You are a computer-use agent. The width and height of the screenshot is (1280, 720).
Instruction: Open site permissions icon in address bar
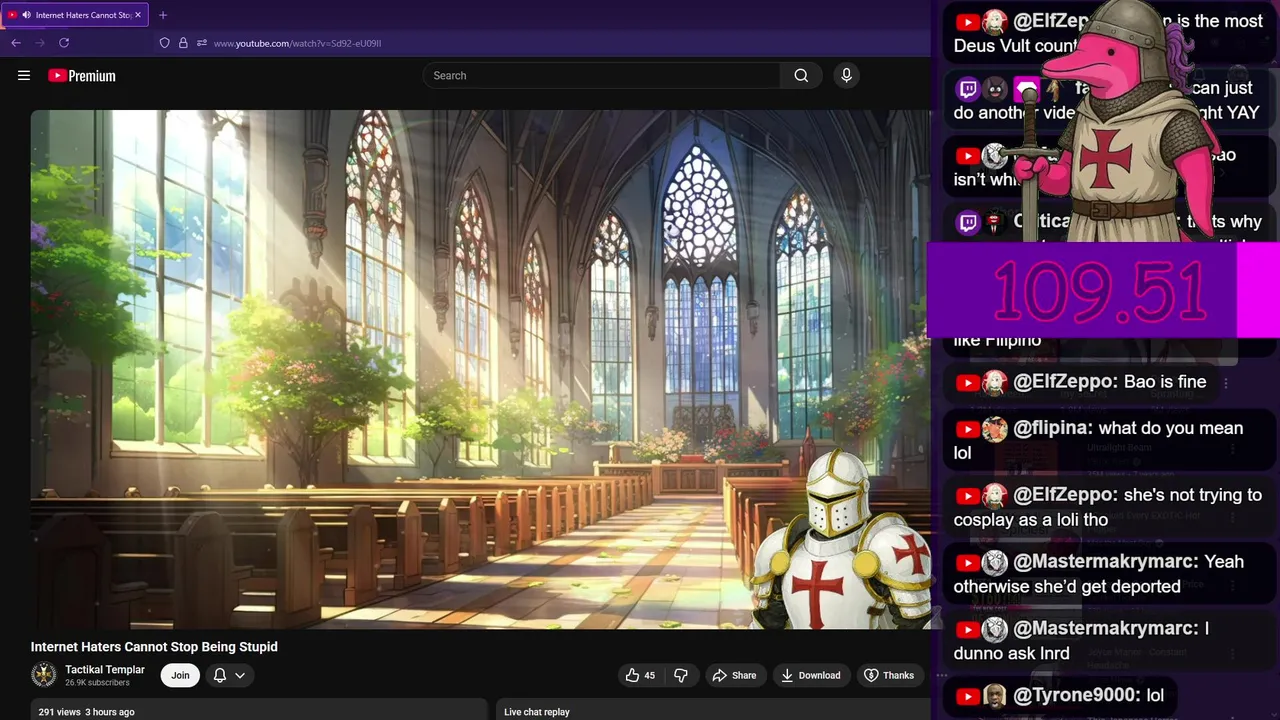(202, 43)
